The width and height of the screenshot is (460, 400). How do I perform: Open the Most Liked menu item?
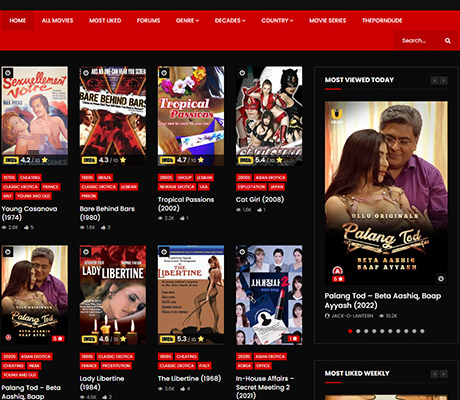click(105, 20)
